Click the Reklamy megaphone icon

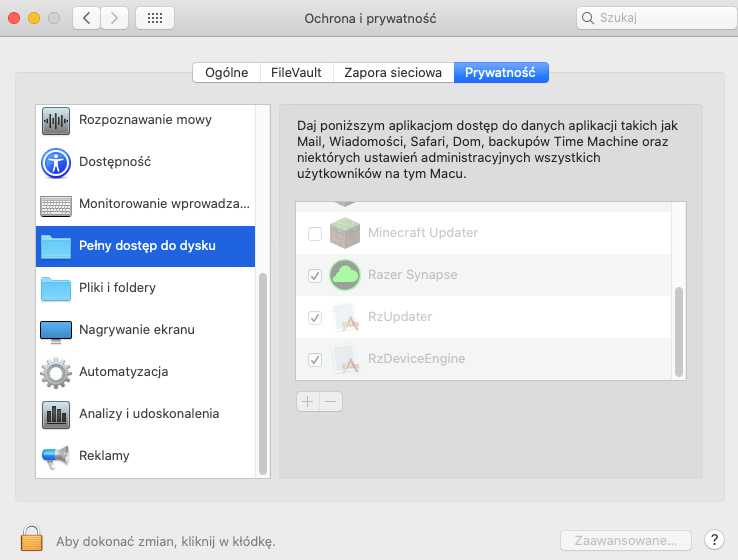[56, 456]
